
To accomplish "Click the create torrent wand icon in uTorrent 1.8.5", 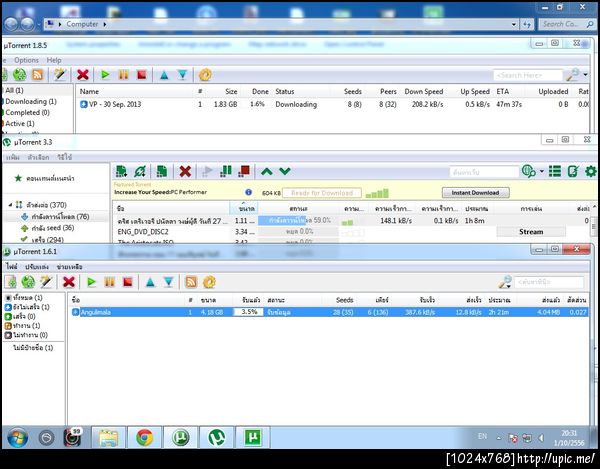I will pos(60,75).
